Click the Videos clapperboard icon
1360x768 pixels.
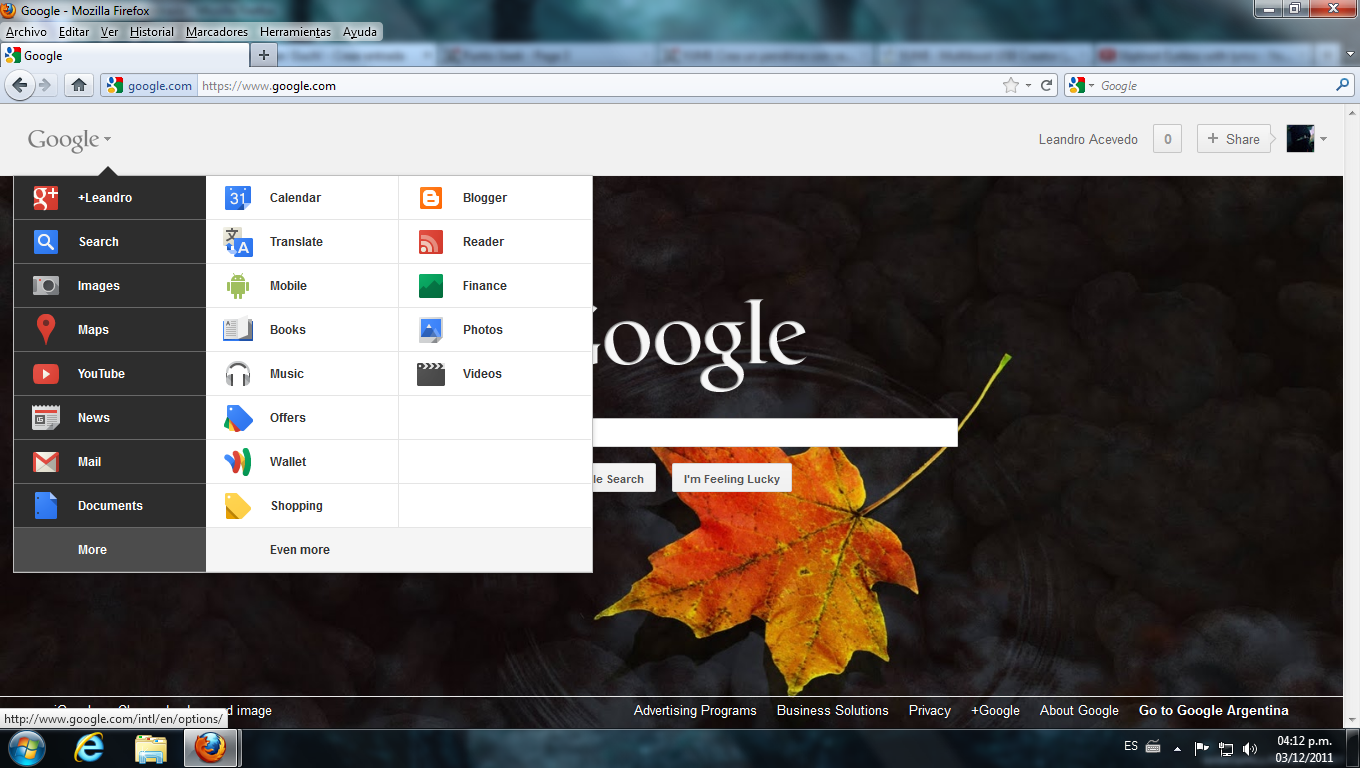pyautogui.click(x=431, y=374)
